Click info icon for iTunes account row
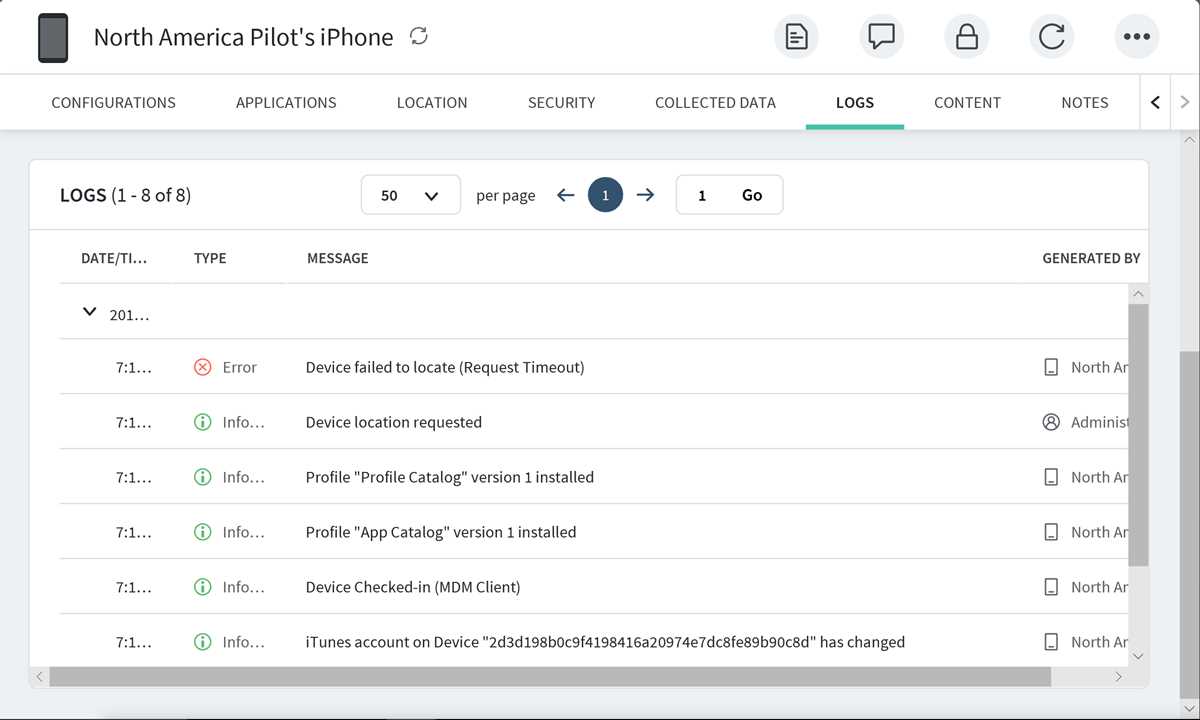 202,642
